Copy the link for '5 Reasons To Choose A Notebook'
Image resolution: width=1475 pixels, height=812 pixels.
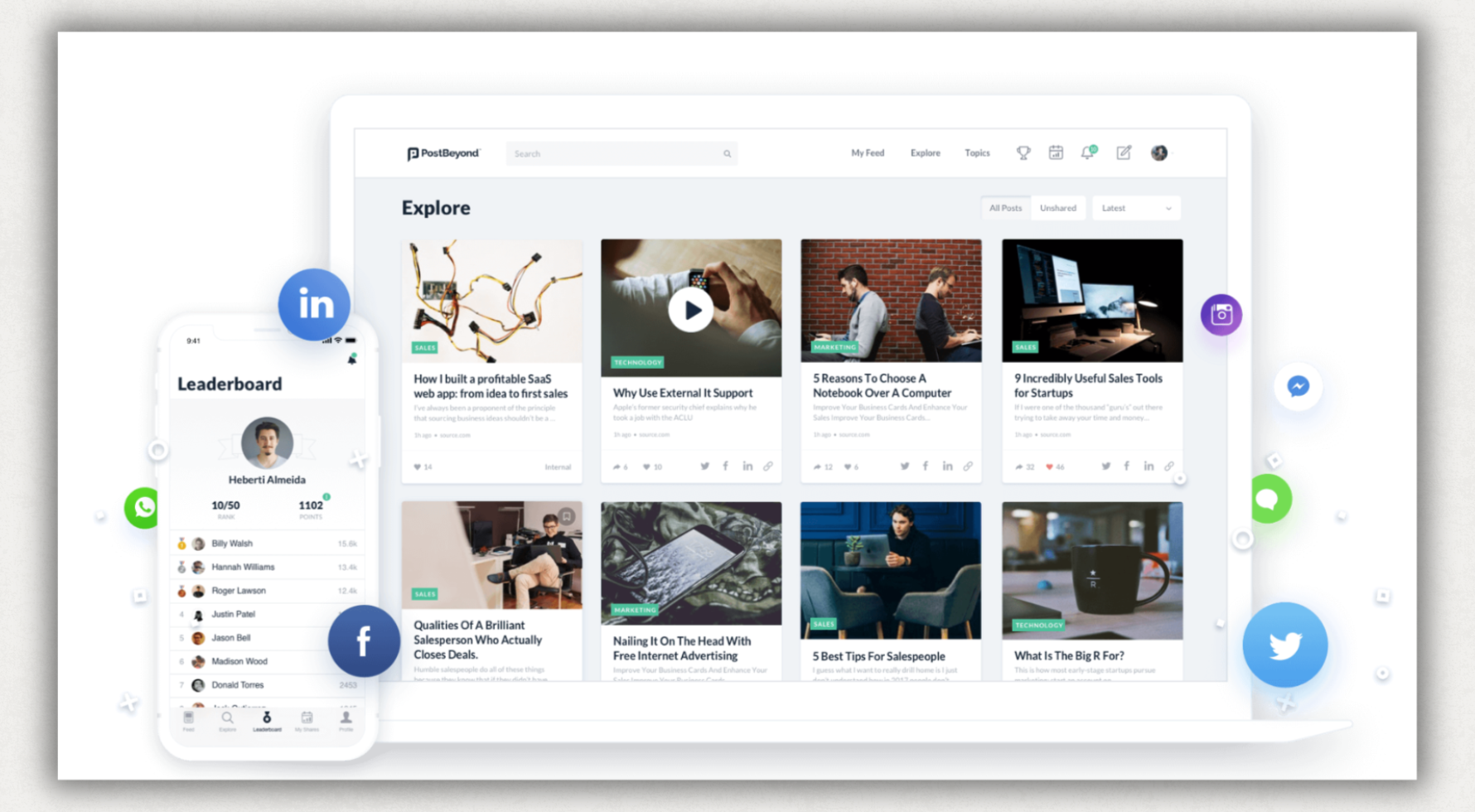click(968, 466)
